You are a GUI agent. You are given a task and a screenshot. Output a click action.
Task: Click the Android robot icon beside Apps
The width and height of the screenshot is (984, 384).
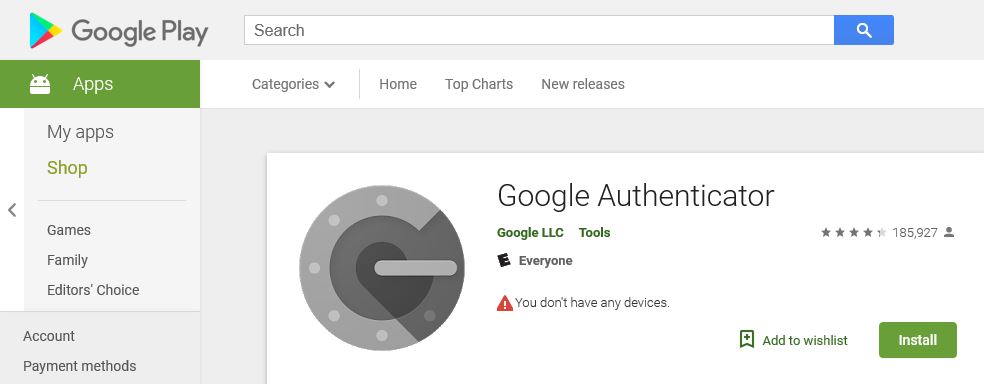tap(40, 84)
